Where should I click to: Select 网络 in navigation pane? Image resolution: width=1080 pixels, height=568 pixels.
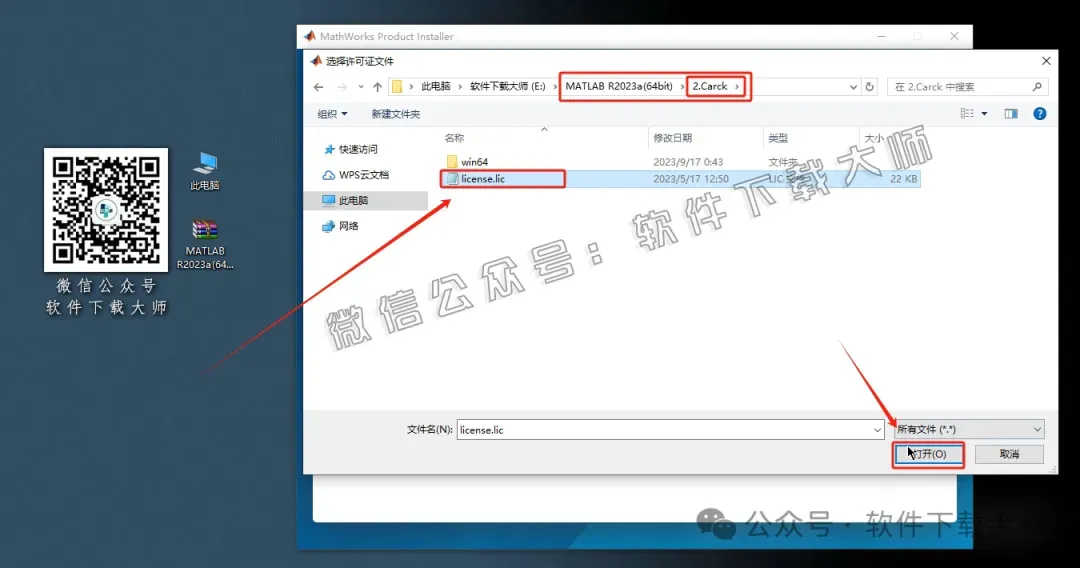[349, 226]
